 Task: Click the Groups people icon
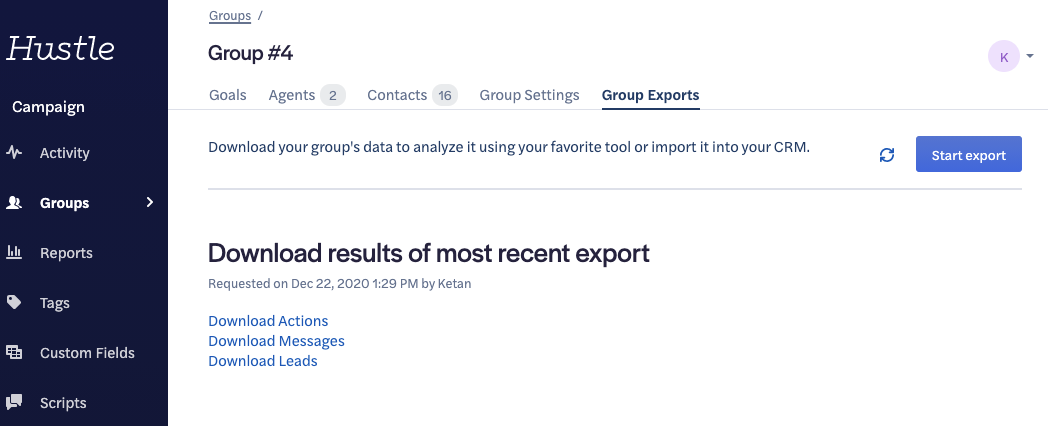pyautogui.click(x=14, y=203)
